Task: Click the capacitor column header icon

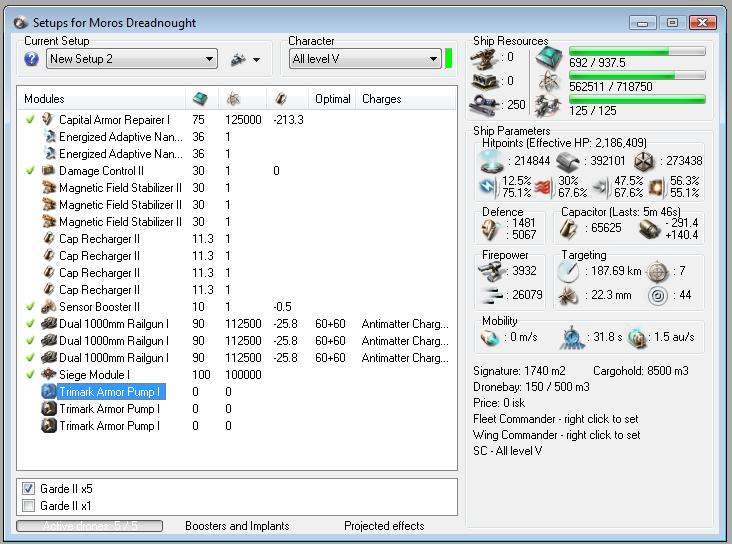Action: point(281,99)
